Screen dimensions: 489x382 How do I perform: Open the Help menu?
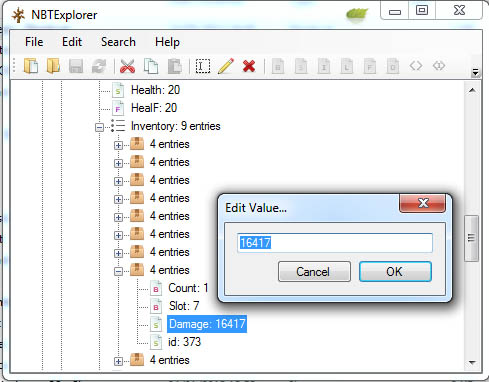[167, 42]
